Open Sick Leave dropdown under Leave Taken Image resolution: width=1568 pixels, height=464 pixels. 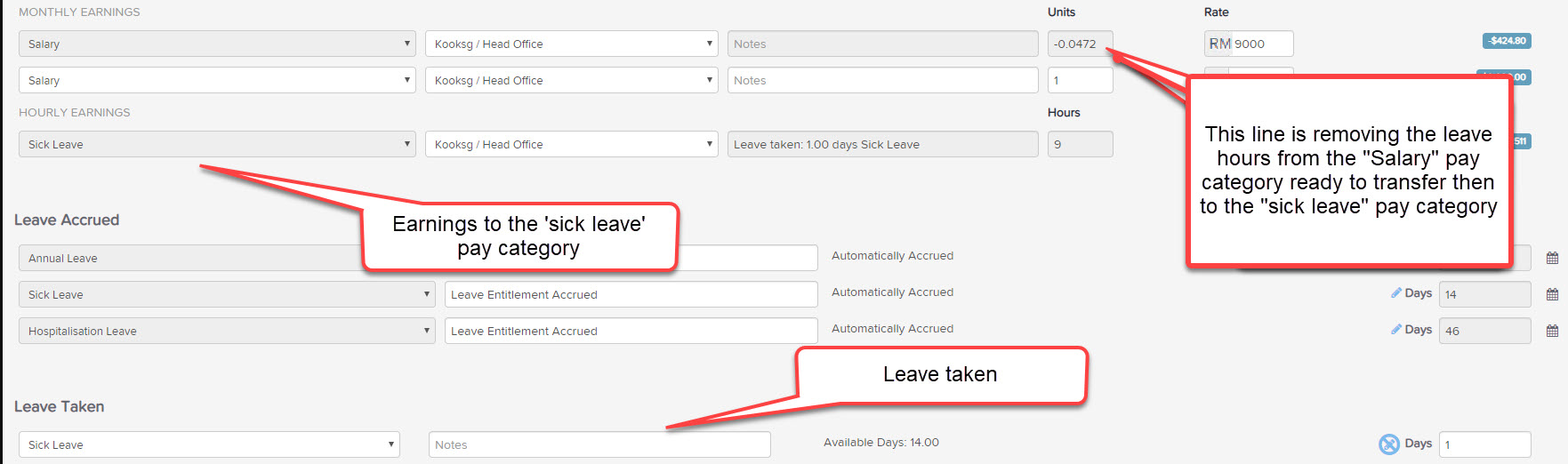209,444
